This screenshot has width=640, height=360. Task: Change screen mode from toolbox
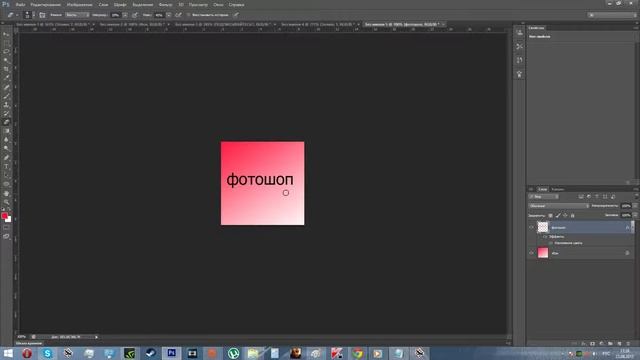tap(6, 236)
